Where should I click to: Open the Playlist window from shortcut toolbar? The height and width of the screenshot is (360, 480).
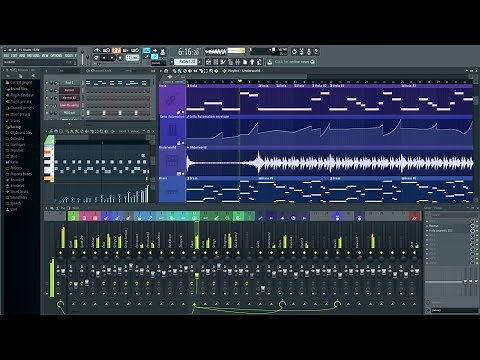(x=208, y=62)
